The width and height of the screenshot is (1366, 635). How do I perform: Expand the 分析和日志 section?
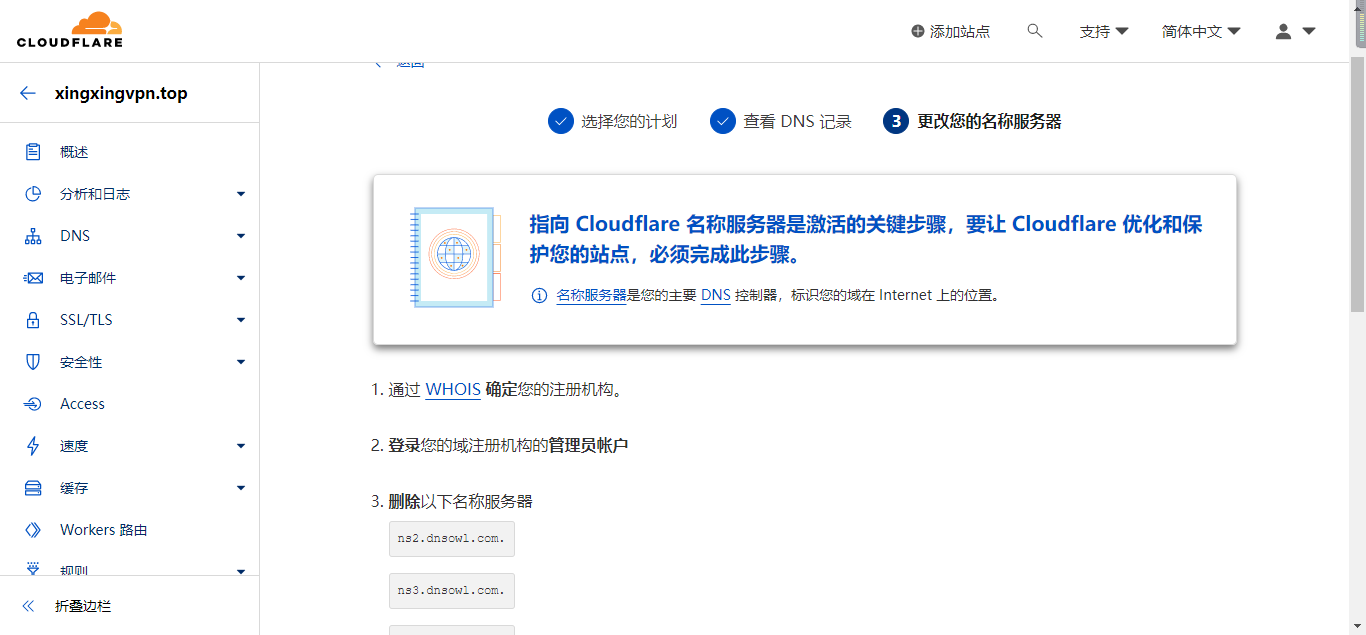click(x=241, y=194)
